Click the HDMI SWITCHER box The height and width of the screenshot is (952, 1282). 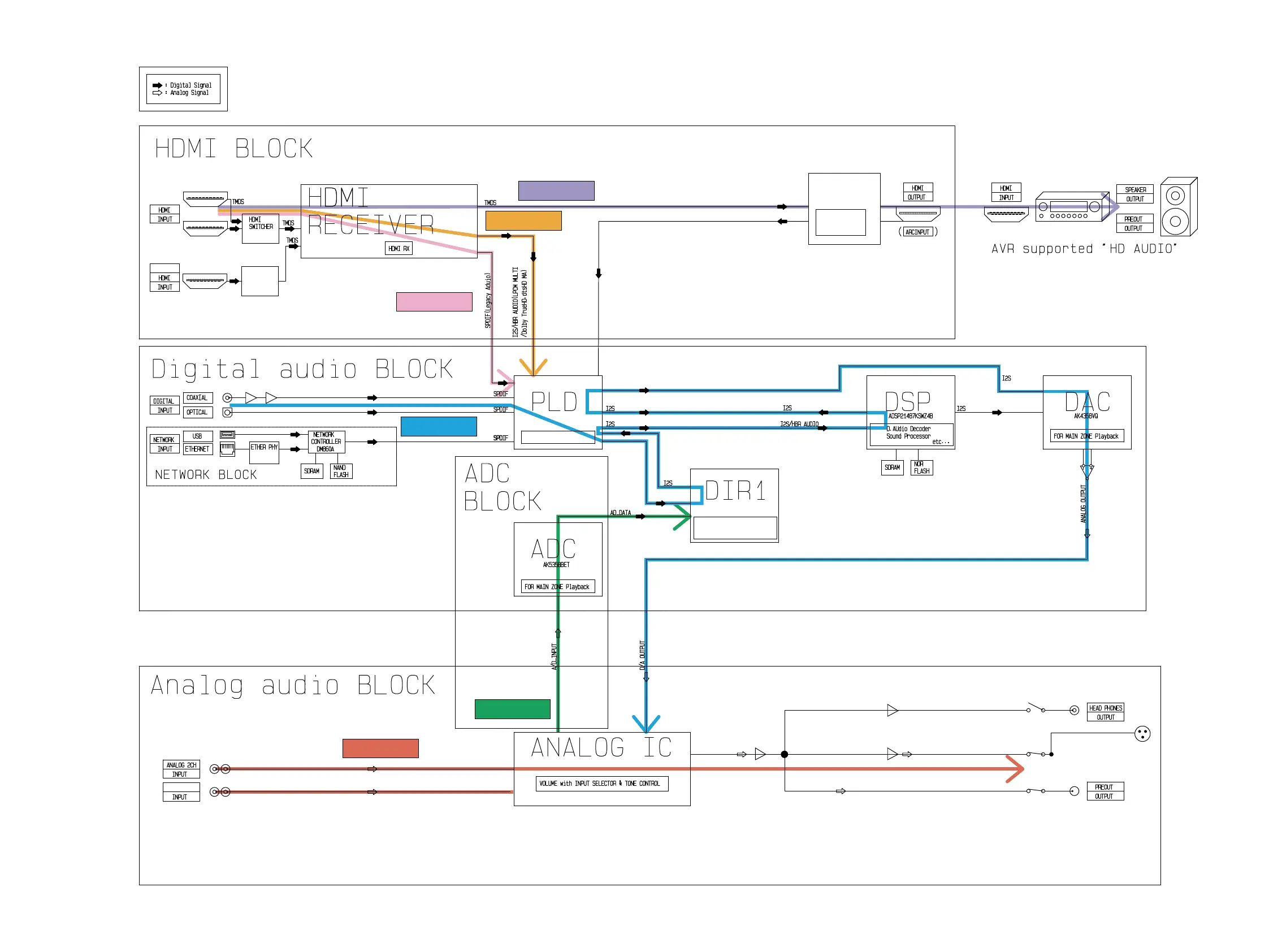[x=261, y=228]
